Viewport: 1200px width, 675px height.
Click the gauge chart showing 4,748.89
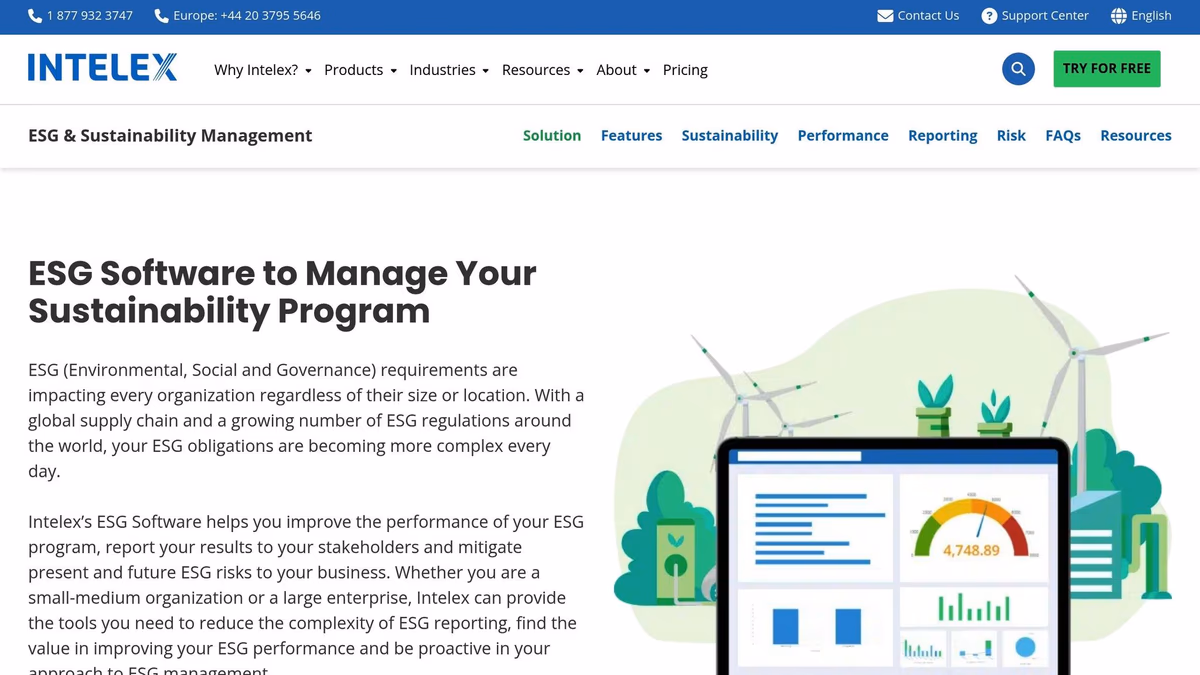972,527
